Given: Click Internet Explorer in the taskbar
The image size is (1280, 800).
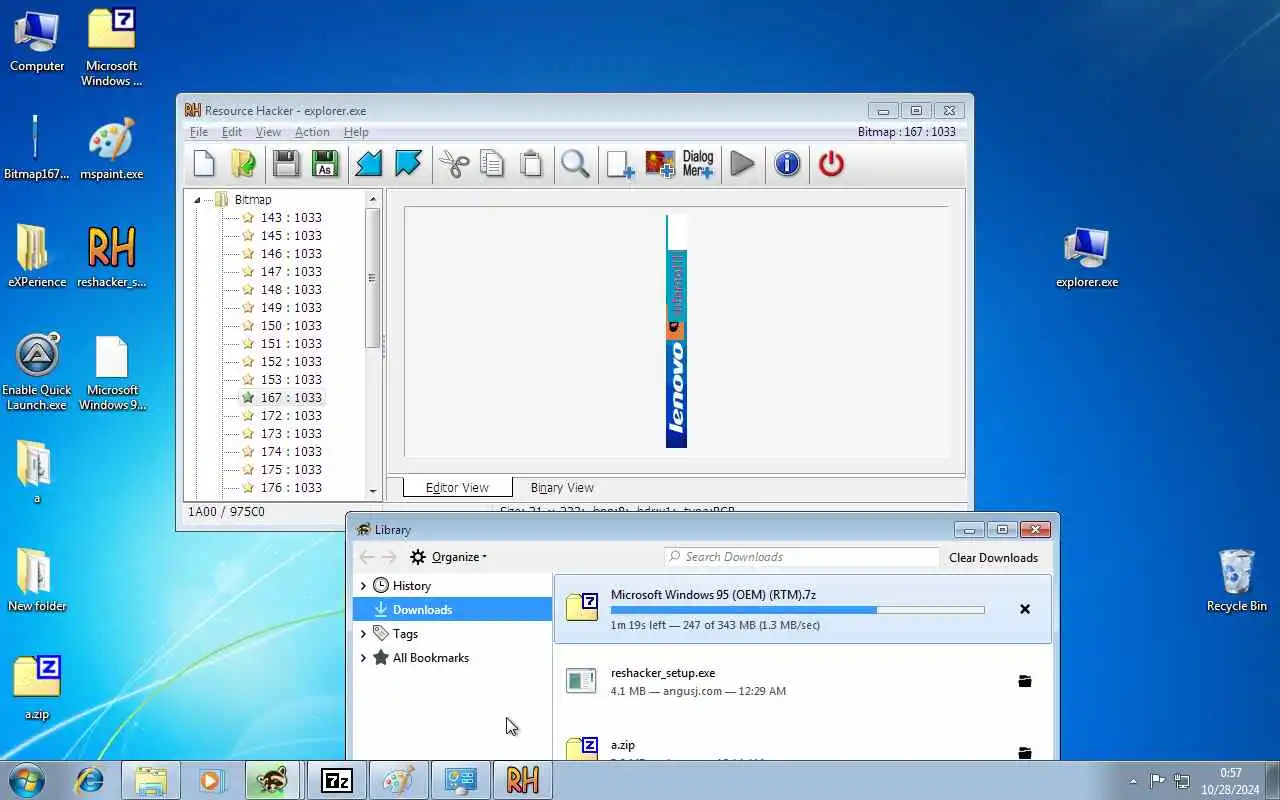Looking at the screenshot, I should (89, 780).
